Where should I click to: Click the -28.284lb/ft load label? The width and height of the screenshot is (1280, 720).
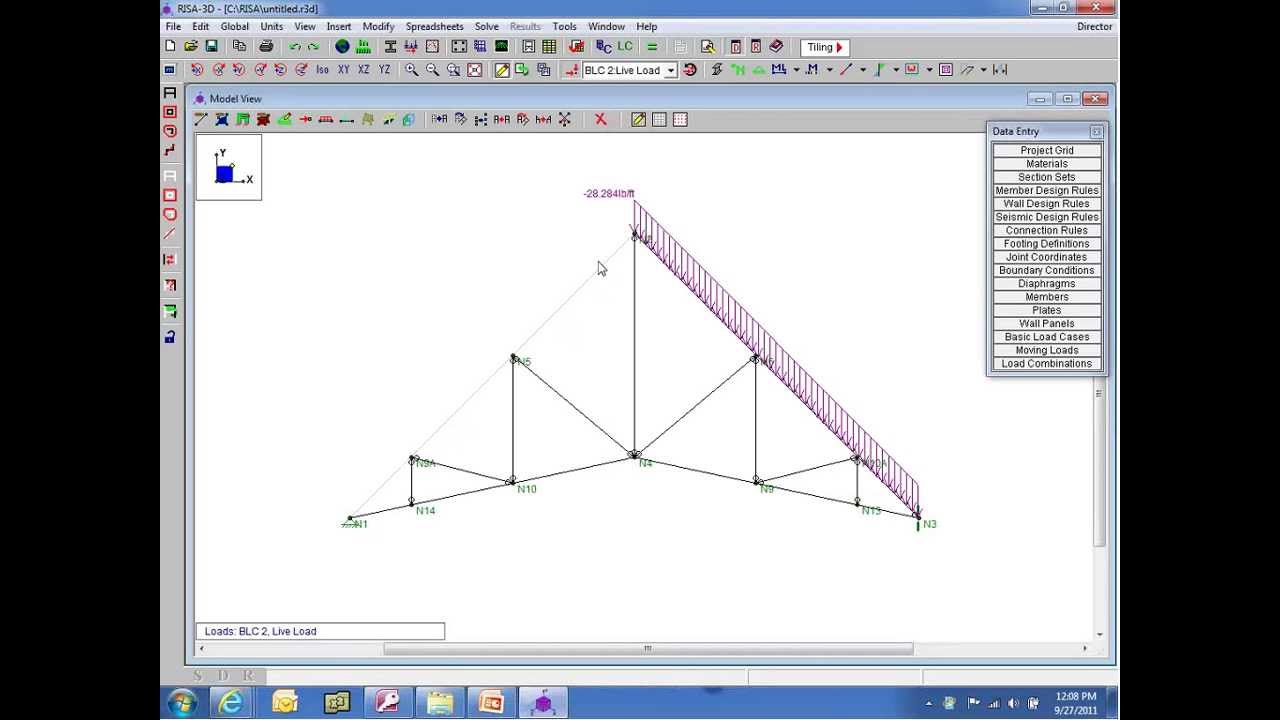(609, 194)
